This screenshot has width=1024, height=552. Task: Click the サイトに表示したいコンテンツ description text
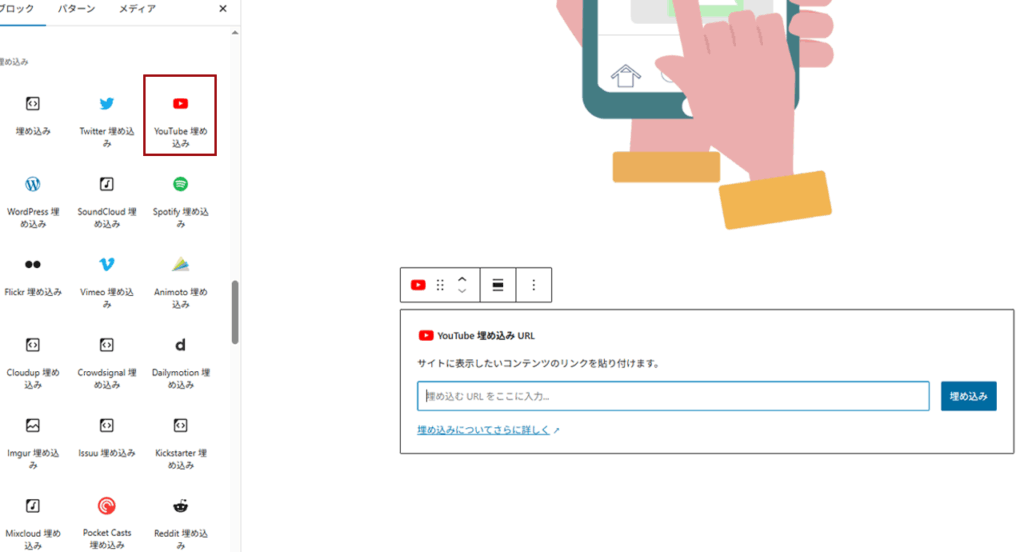(x=538, y=363)
